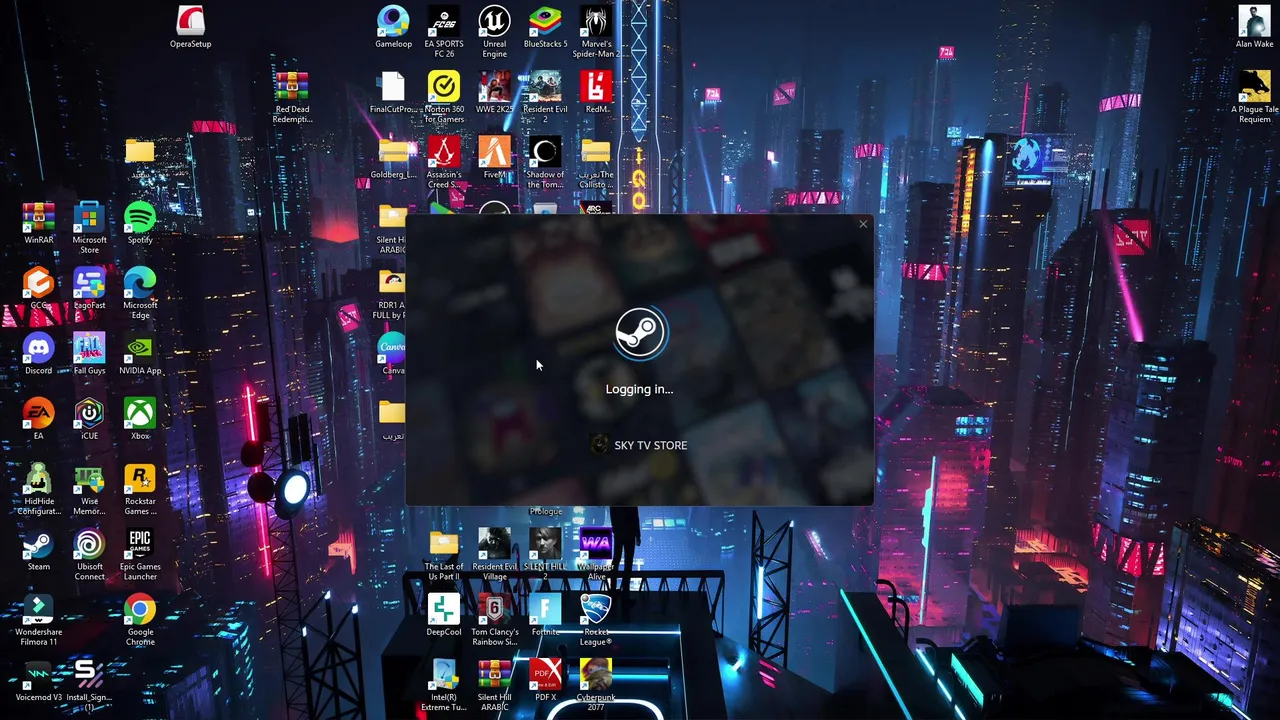This screenshot has height=720, width=1280.
Task: Open the Unreal Engine shortcut
Action: pos(494,32)
